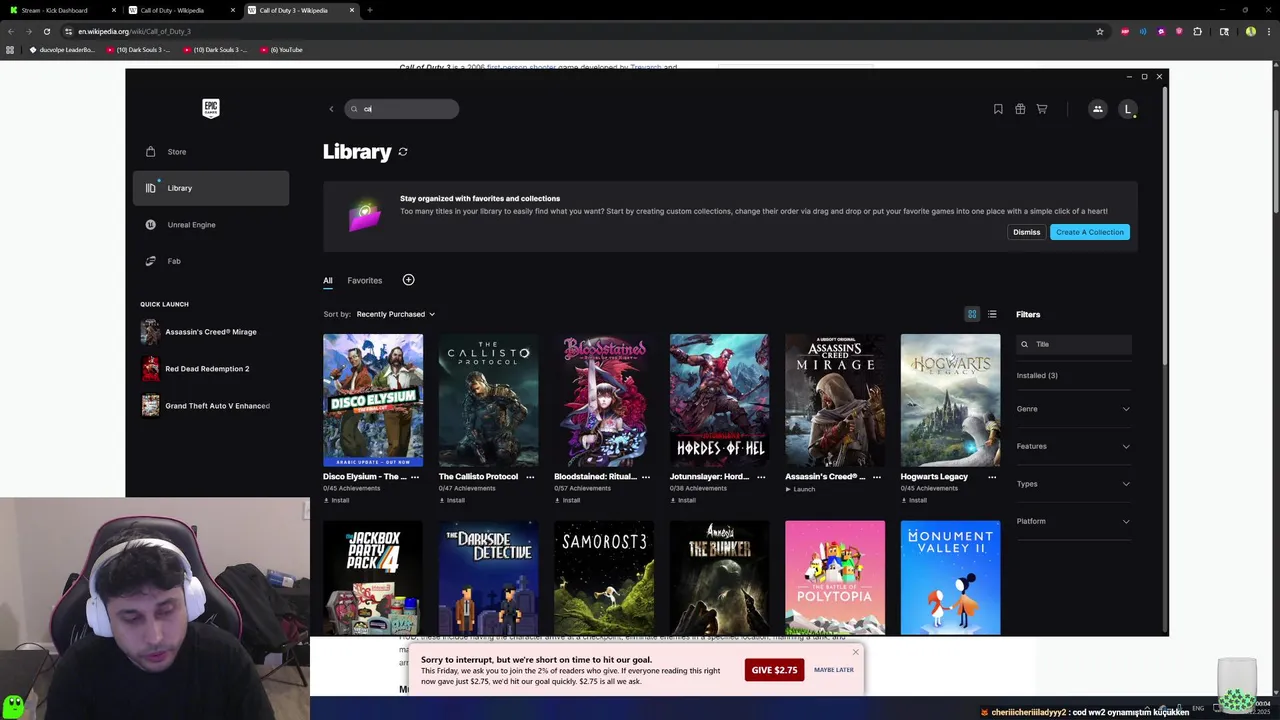Open options menu for Assassin's Creed Mirage
The image size is (1280, 720).
point(877,477)
